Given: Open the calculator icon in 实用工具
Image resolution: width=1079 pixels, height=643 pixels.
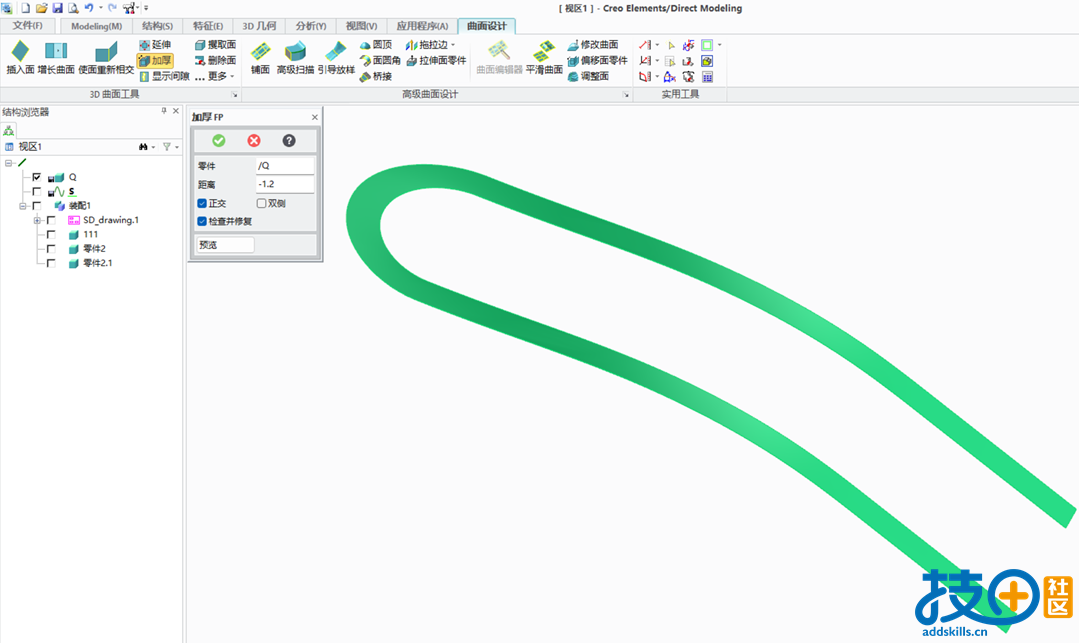Looking at the screenshot, I should click(707, 77).
